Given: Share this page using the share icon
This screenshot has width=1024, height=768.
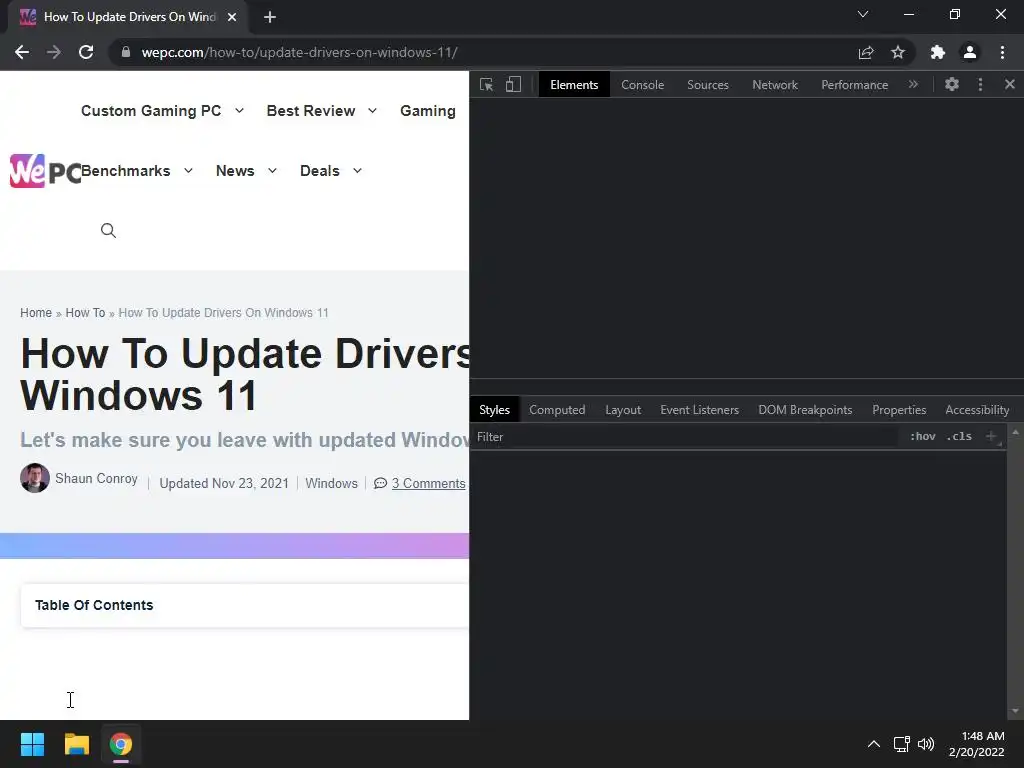Looking at the screenshot, I should pyautogui.click(x=866, y=52).
